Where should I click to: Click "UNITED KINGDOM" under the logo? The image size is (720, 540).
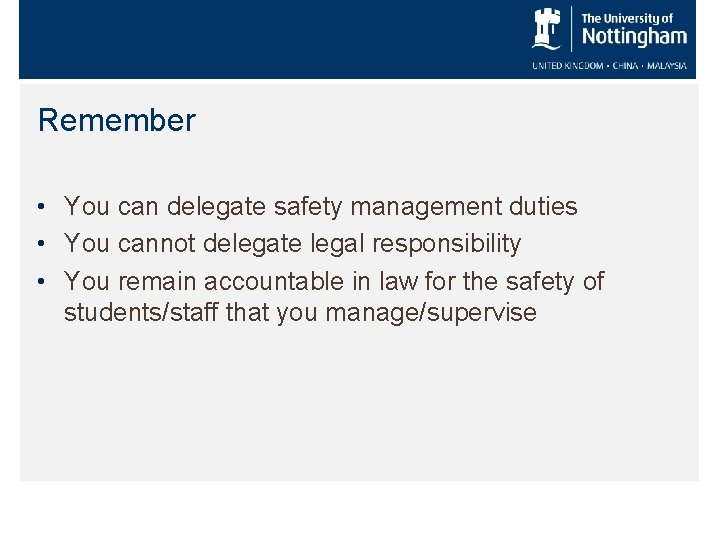[566, 66]
